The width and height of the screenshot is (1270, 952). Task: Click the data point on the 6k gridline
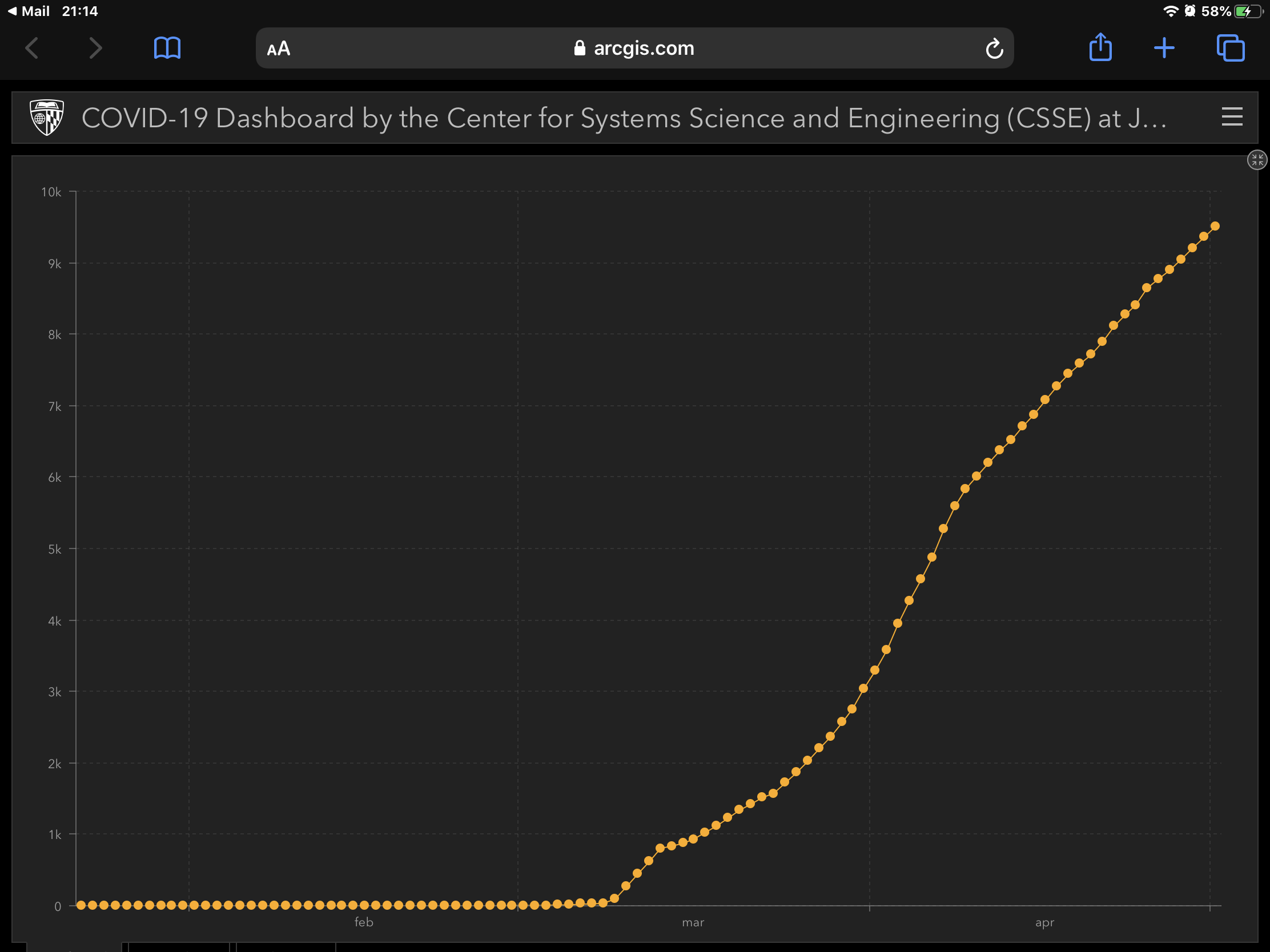point(976,477)
